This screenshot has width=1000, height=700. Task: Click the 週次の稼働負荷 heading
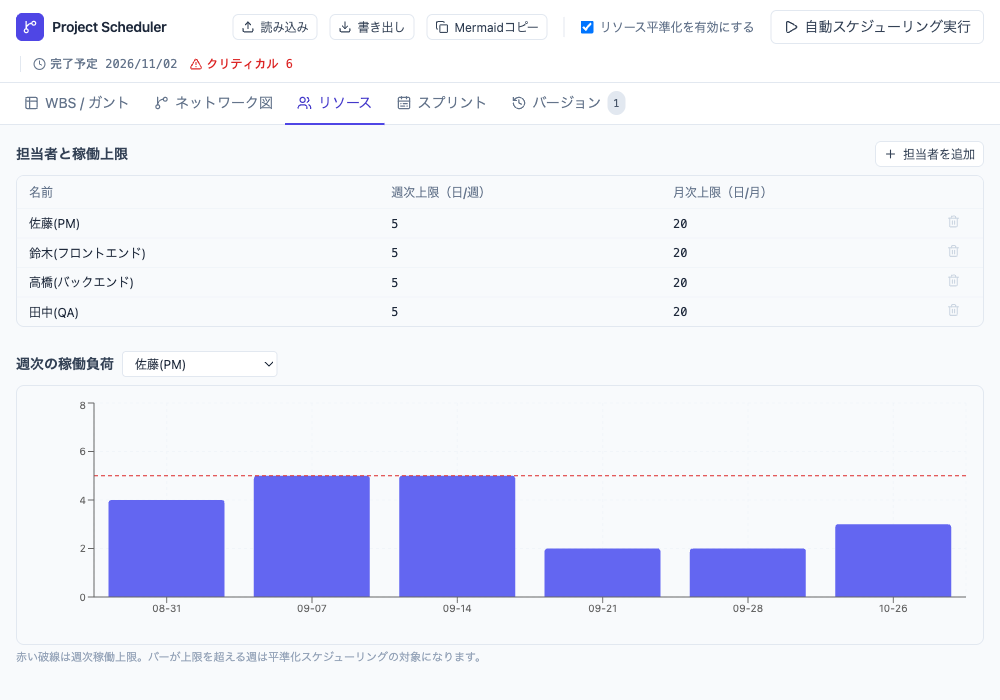pyautogui.click(x=65, y=364)
